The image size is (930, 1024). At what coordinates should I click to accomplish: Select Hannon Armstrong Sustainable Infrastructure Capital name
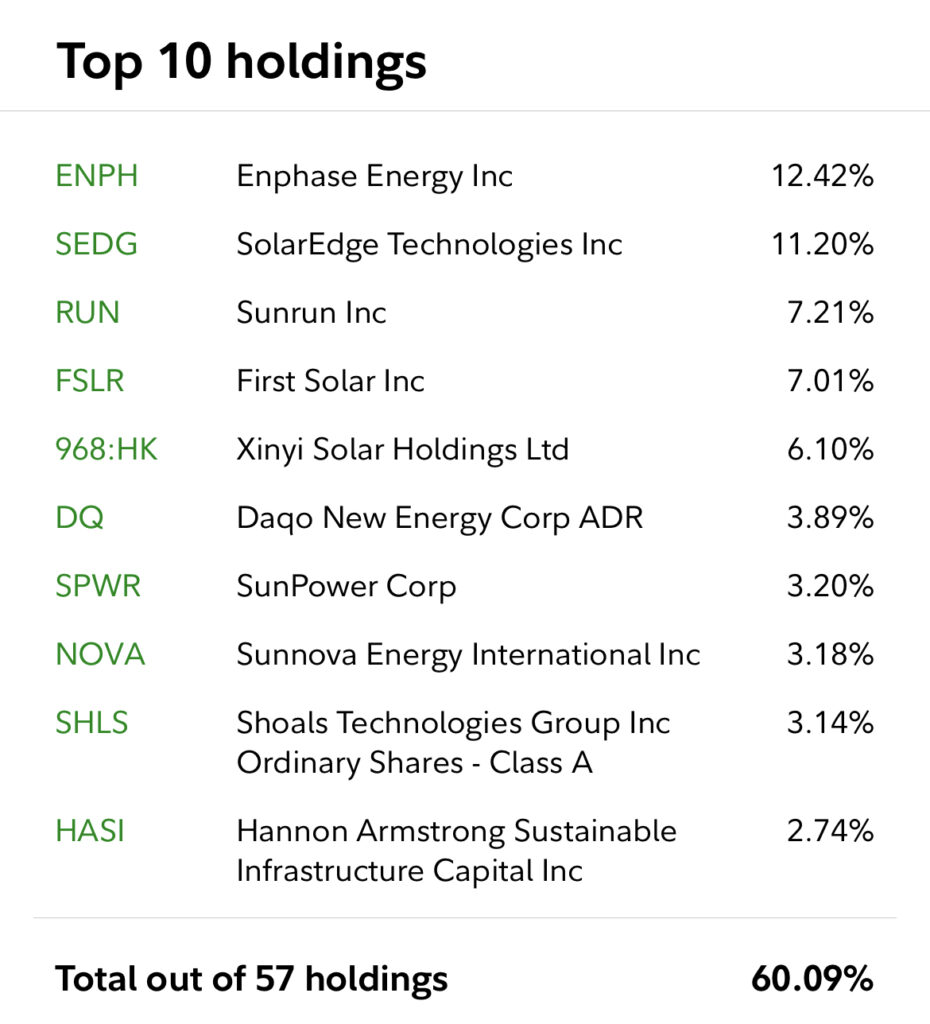(457, 851)
